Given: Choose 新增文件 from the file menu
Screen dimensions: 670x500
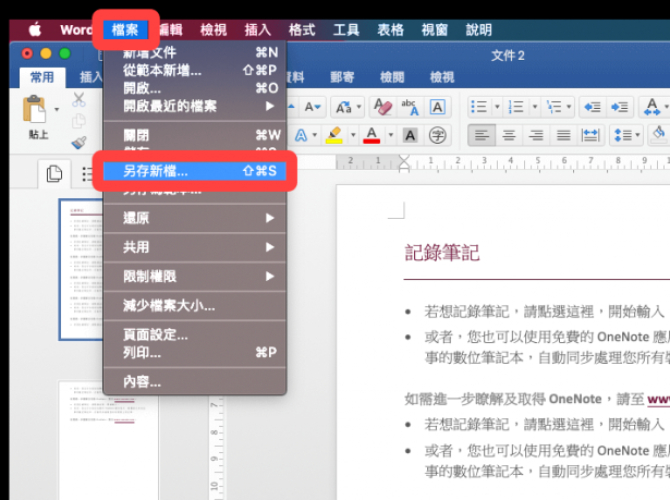Looking at the screenshot, I should click(x=195, y=53).
